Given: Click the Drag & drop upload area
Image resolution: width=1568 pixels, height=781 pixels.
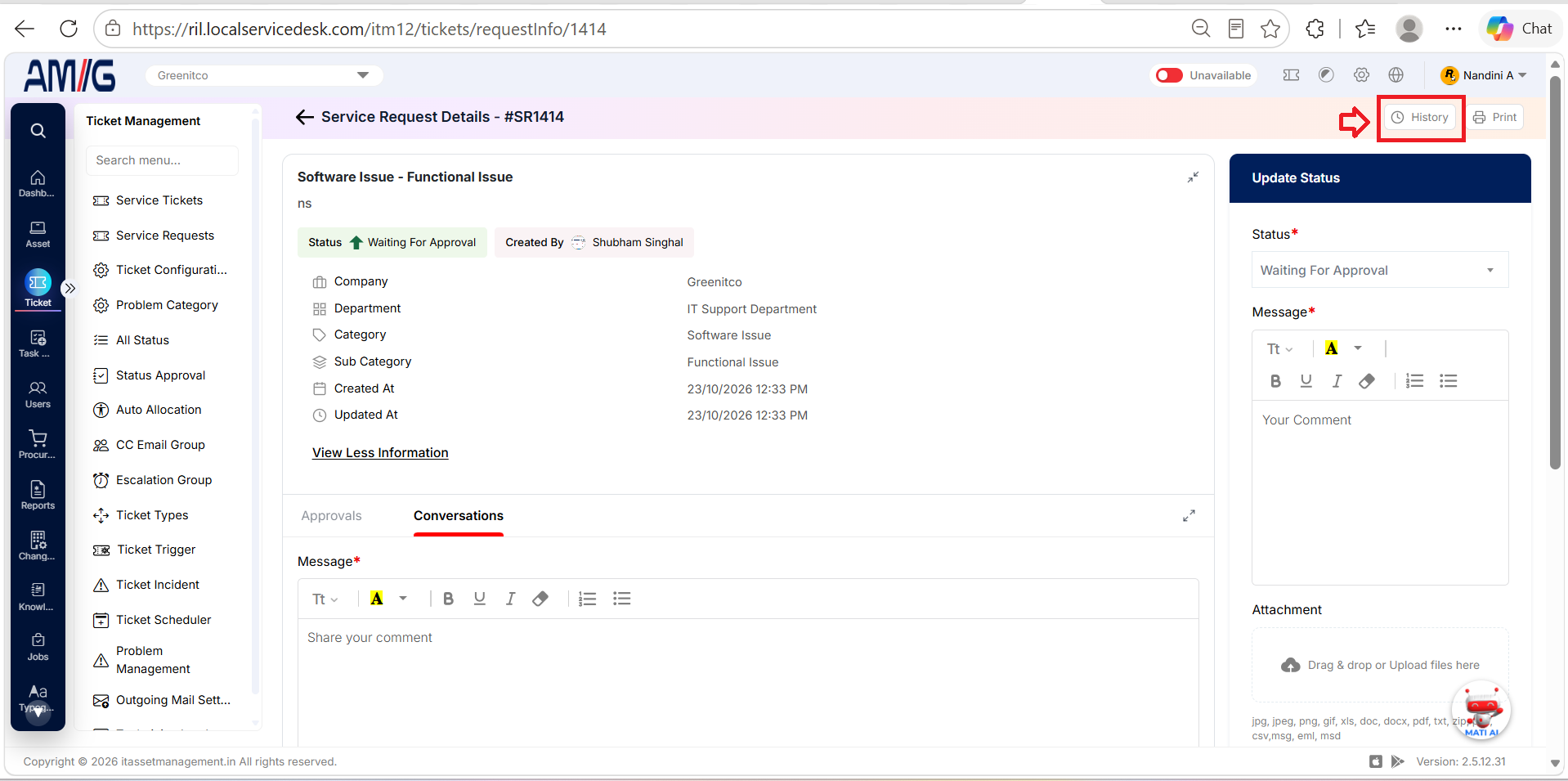Looking at the screenshot, I should (1380, 665).
